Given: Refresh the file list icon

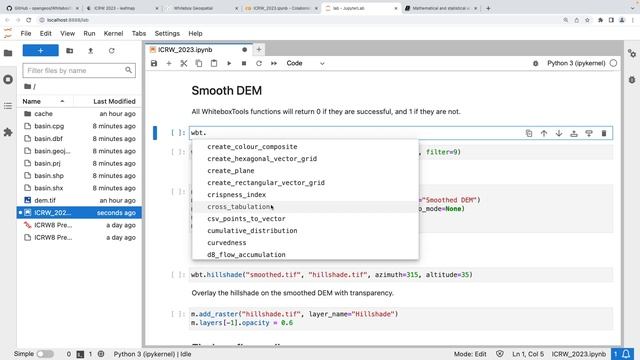Looking at the screenshot, I should pyautogui.click(x=111, y=51).
